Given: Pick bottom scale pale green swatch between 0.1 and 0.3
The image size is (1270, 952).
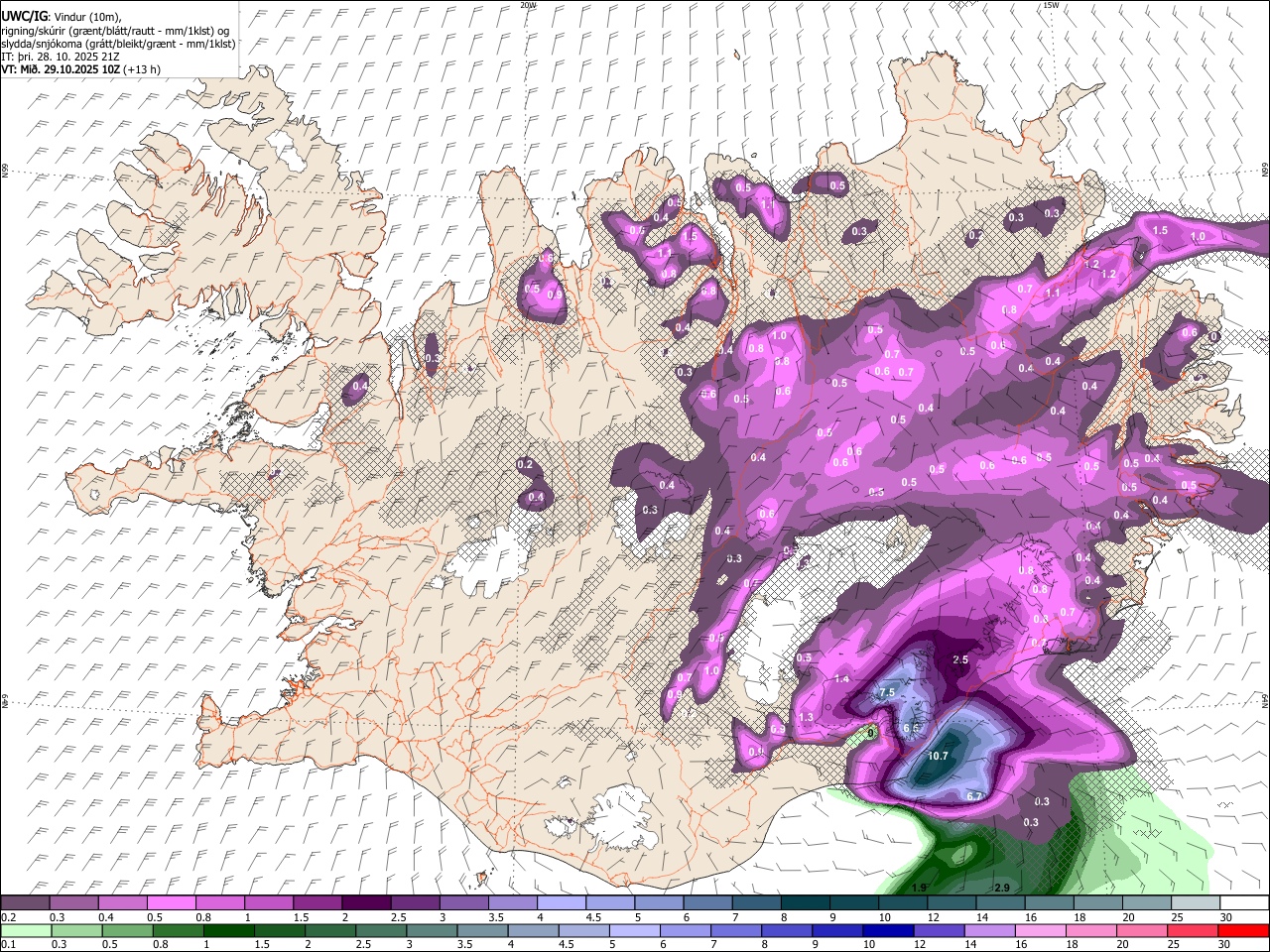Looking at the screenshot, I should tap(27, 931).
